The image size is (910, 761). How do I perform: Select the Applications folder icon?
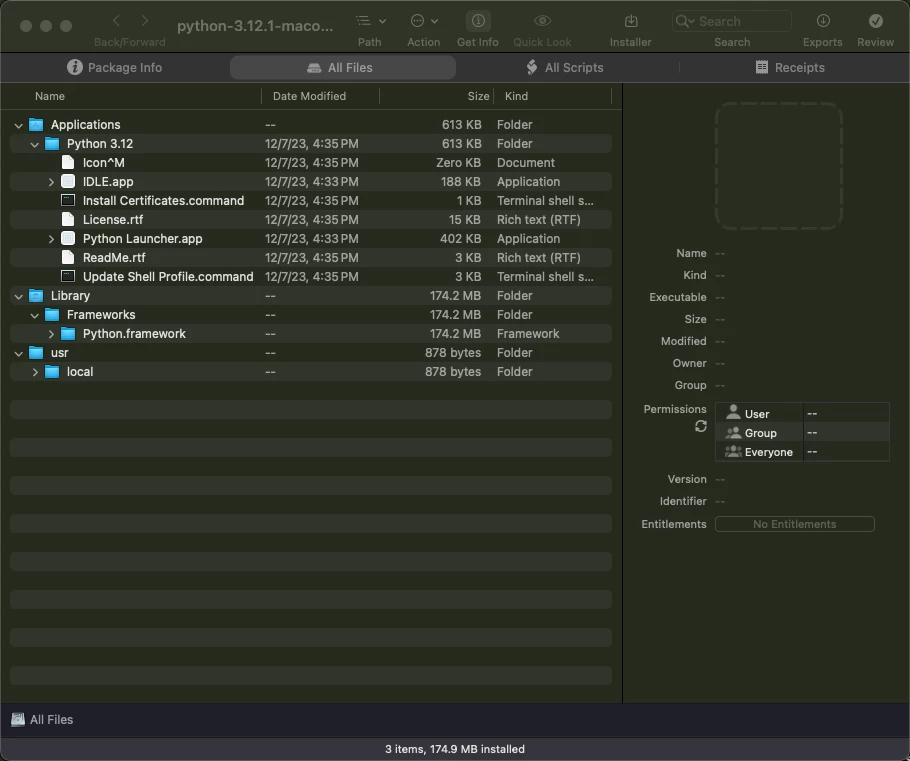pos(36,125)
